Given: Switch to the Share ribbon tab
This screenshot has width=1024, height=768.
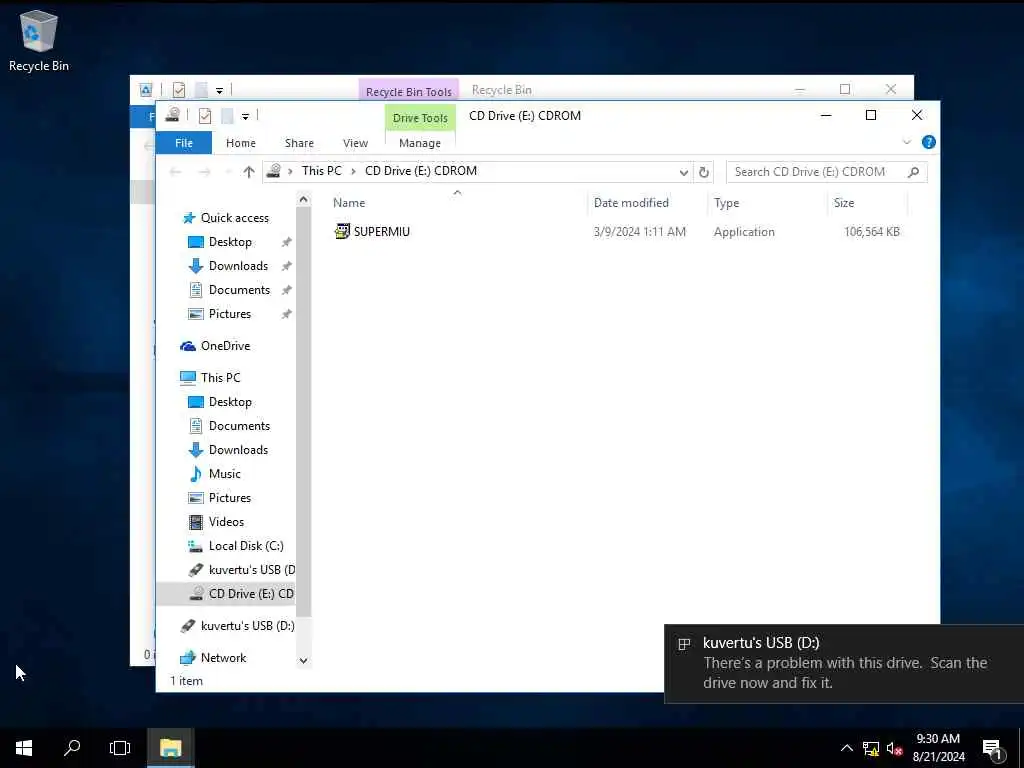Looking at the screenshot, I should click(299, 143).
